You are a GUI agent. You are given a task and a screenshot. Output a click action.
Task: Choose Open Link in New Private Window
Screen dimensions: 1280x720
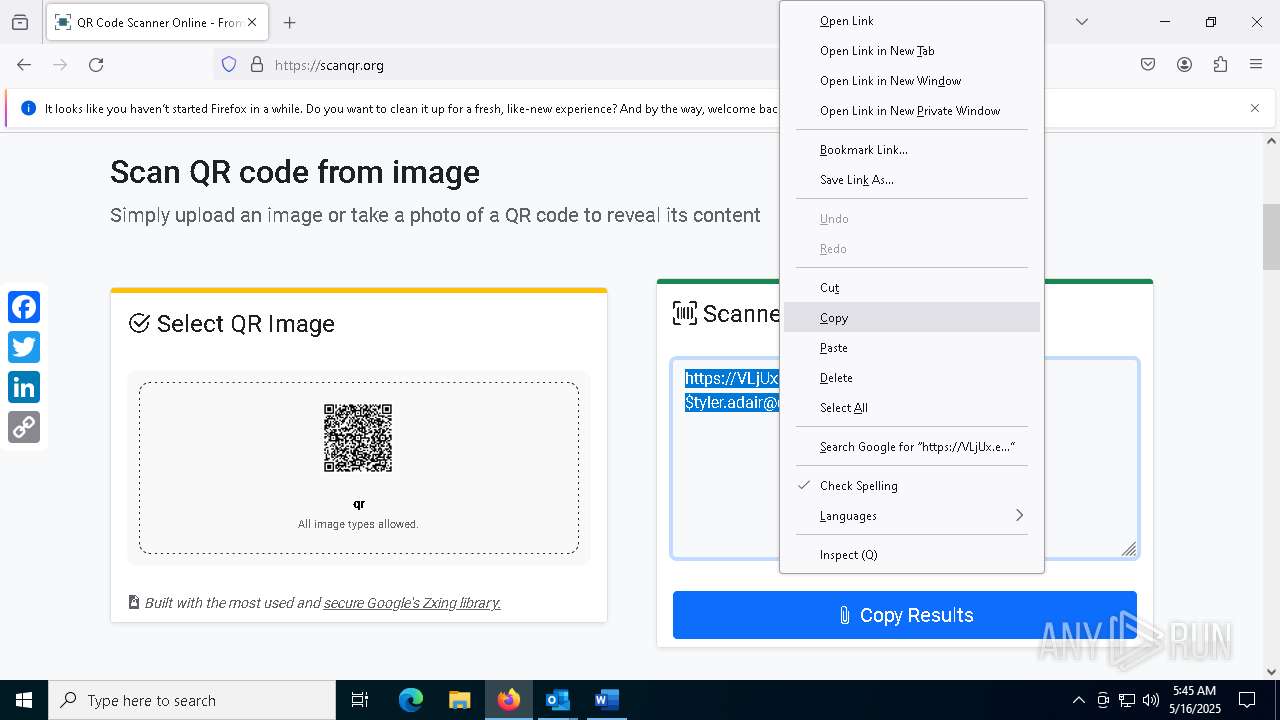click(x=912, y=111)
